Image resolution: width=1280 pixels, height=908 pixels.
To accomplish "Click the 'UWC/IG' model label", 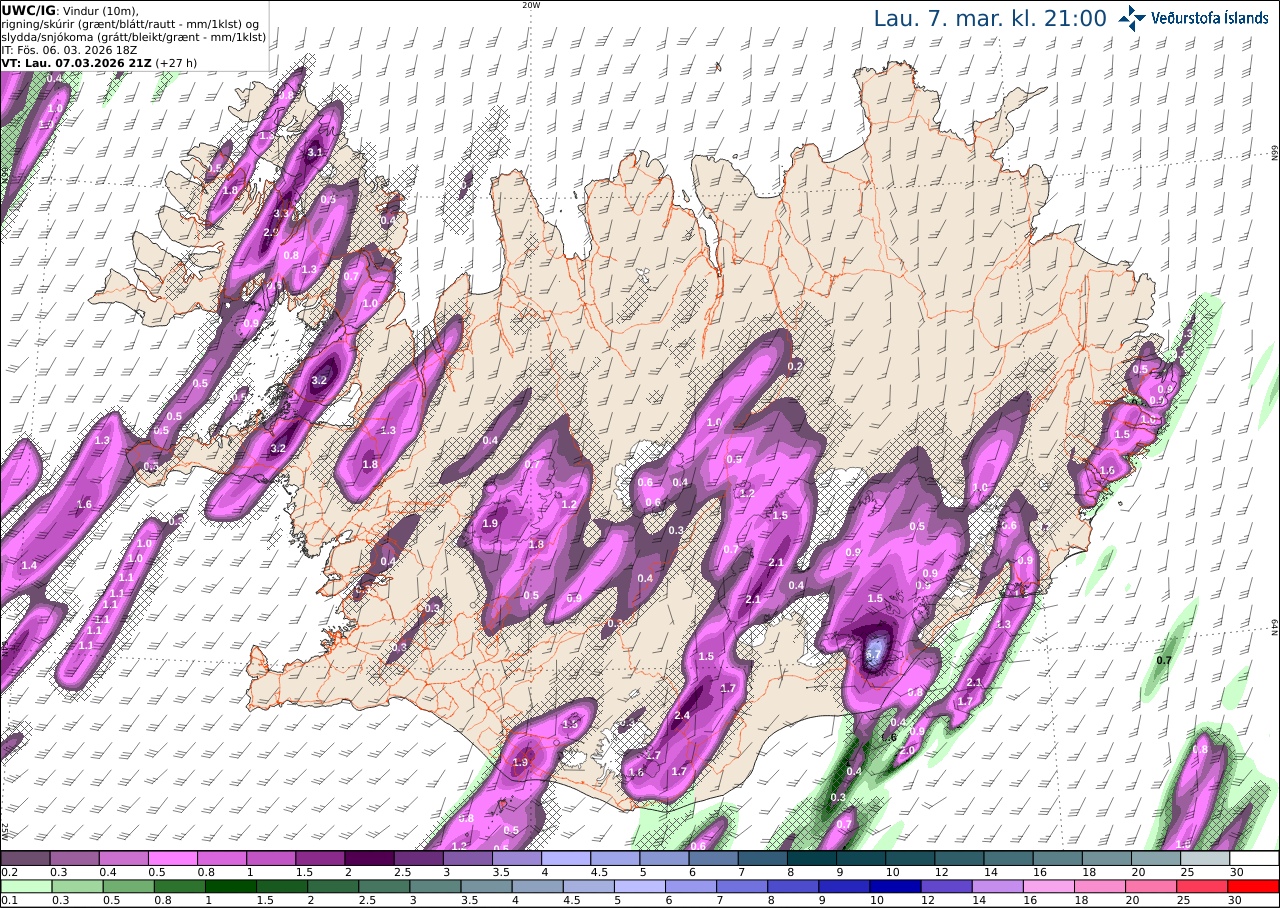I will (x=28, y=10).
